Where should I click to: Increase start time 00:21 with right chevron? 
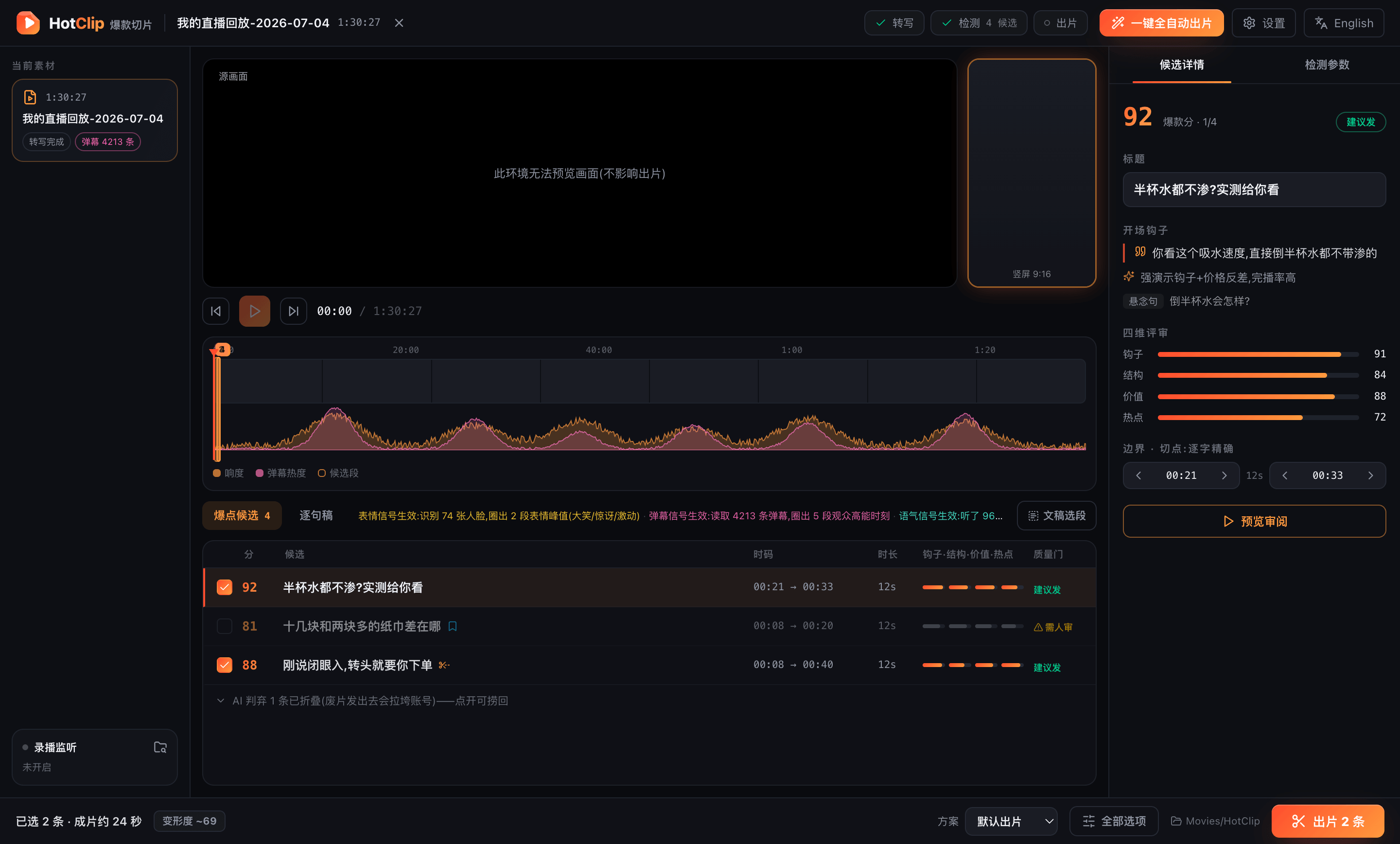pyautogui.click(x=1224, y=475)
